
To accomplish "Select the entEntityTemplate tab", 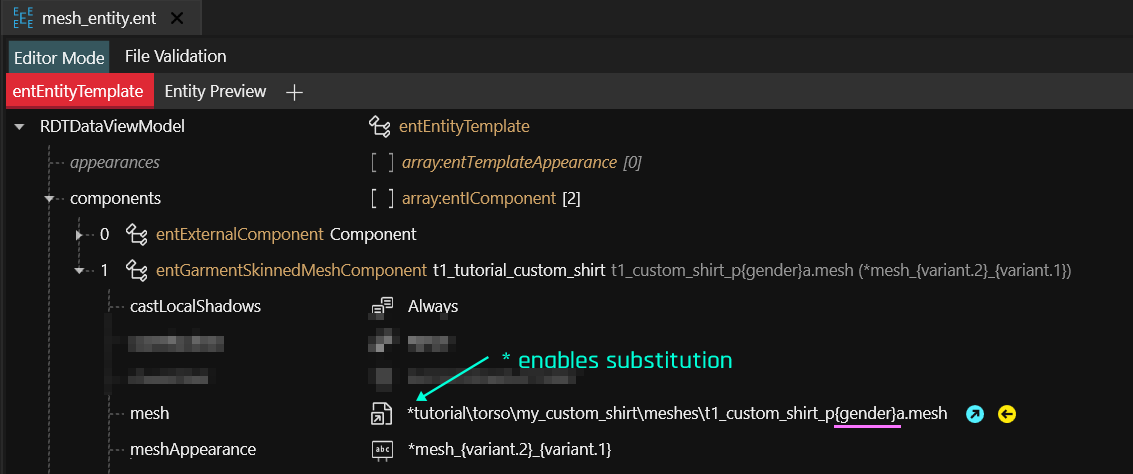I will 78,92.
